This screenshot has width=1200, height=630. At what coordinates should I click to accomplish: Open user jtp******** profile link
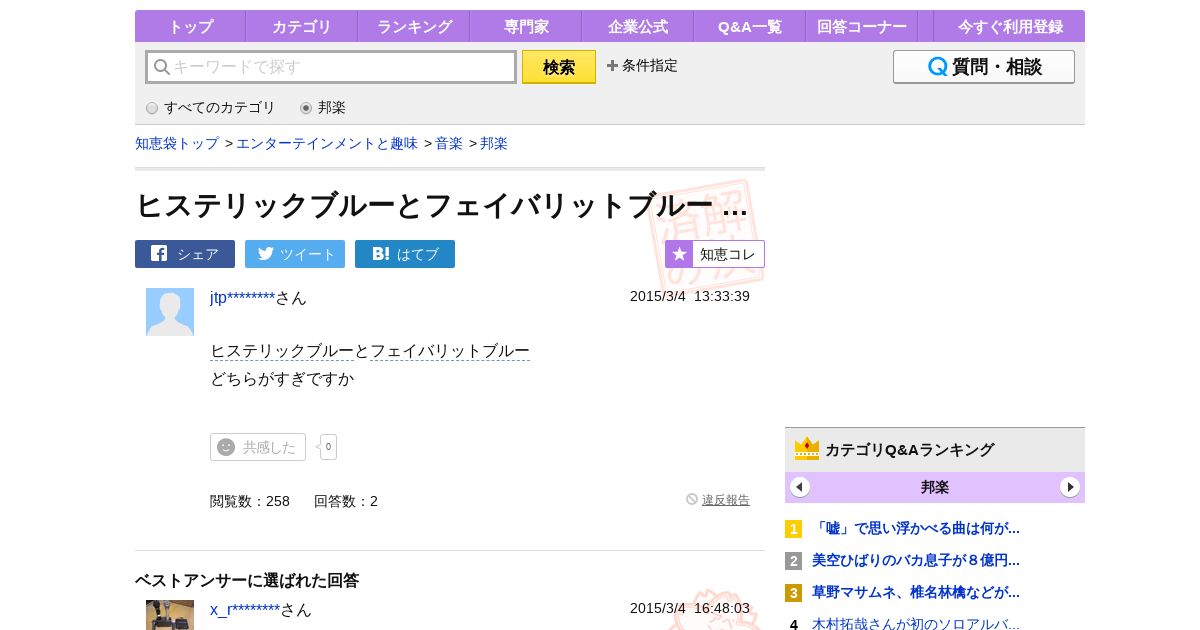point(242,298)
